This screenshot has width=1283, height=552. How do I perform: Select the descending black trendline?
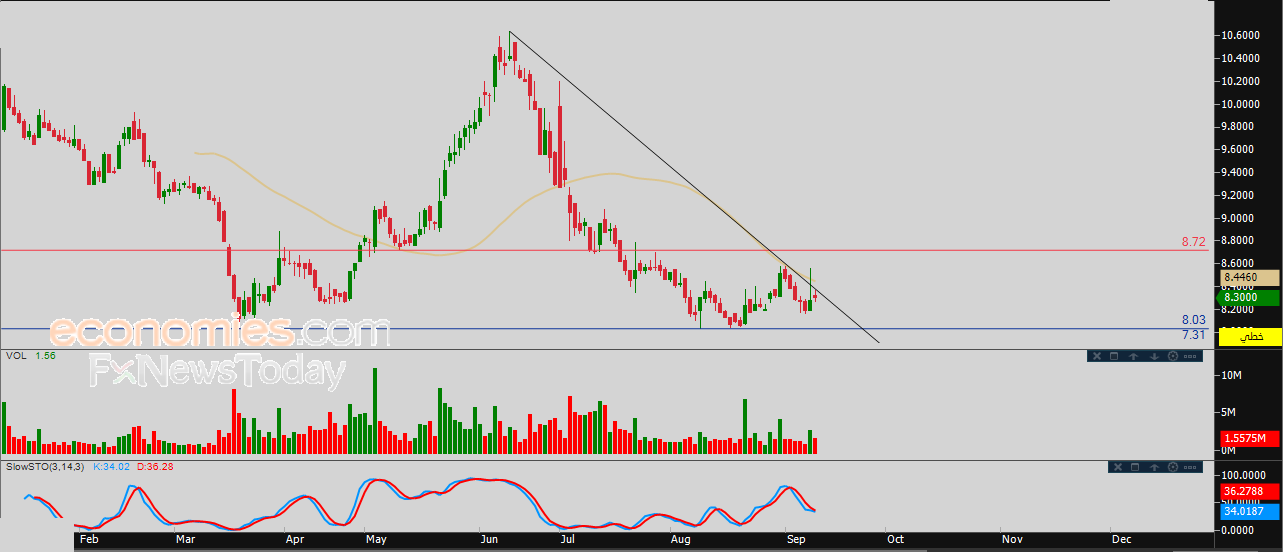tap(694, 187)
